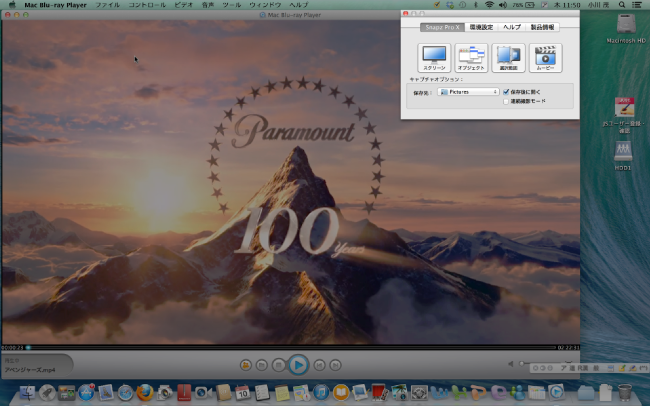Seek on the video progress bar

pos(290,348)
